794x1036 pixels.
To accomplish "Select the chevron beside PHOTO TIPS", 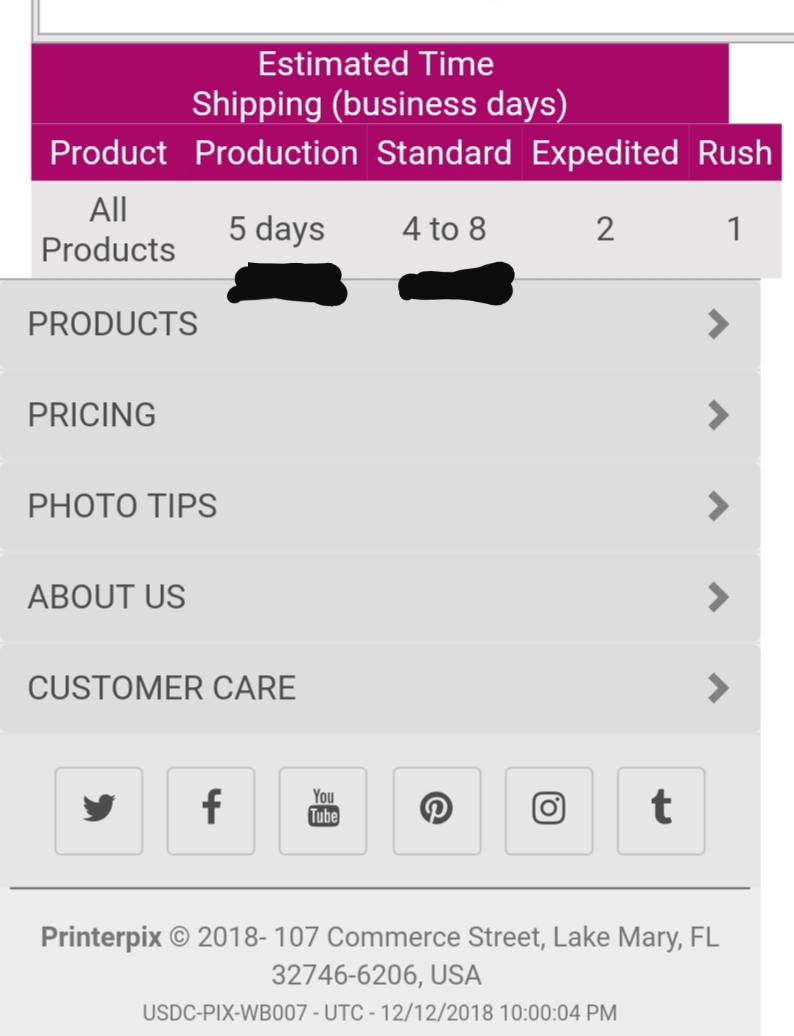I will pos(717,506).
